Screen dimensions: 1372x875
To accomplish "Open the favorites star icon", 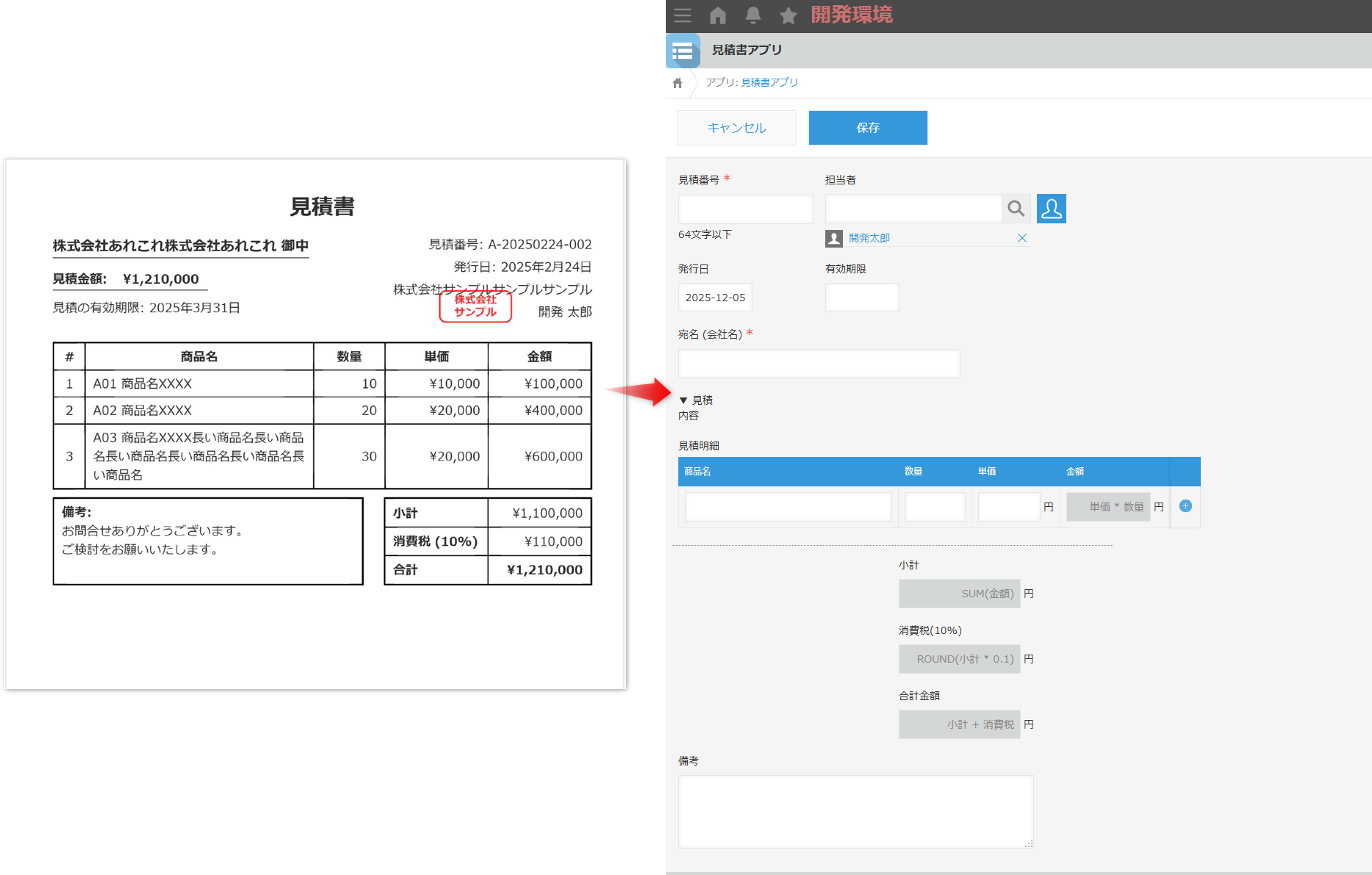I will (x=788, y=15).
